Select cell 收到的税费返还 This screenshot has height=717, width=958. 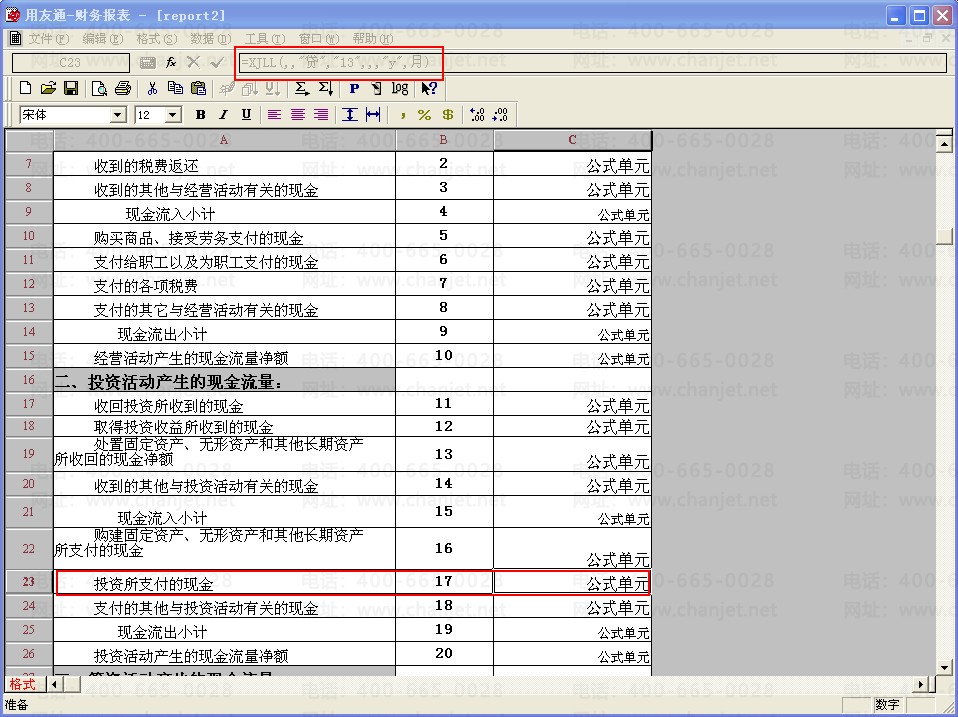[224, 166]
